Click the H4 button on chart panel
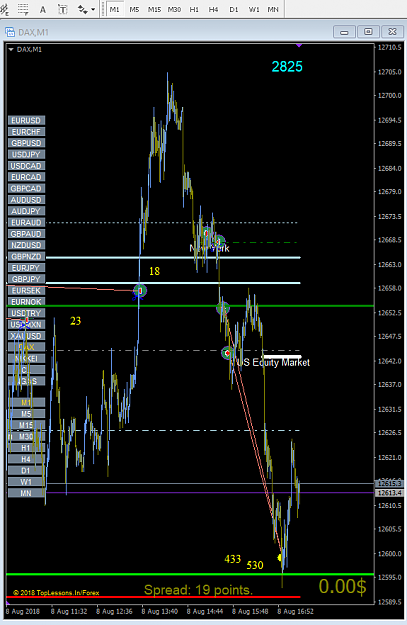The image size is (407, 625). 26,459
